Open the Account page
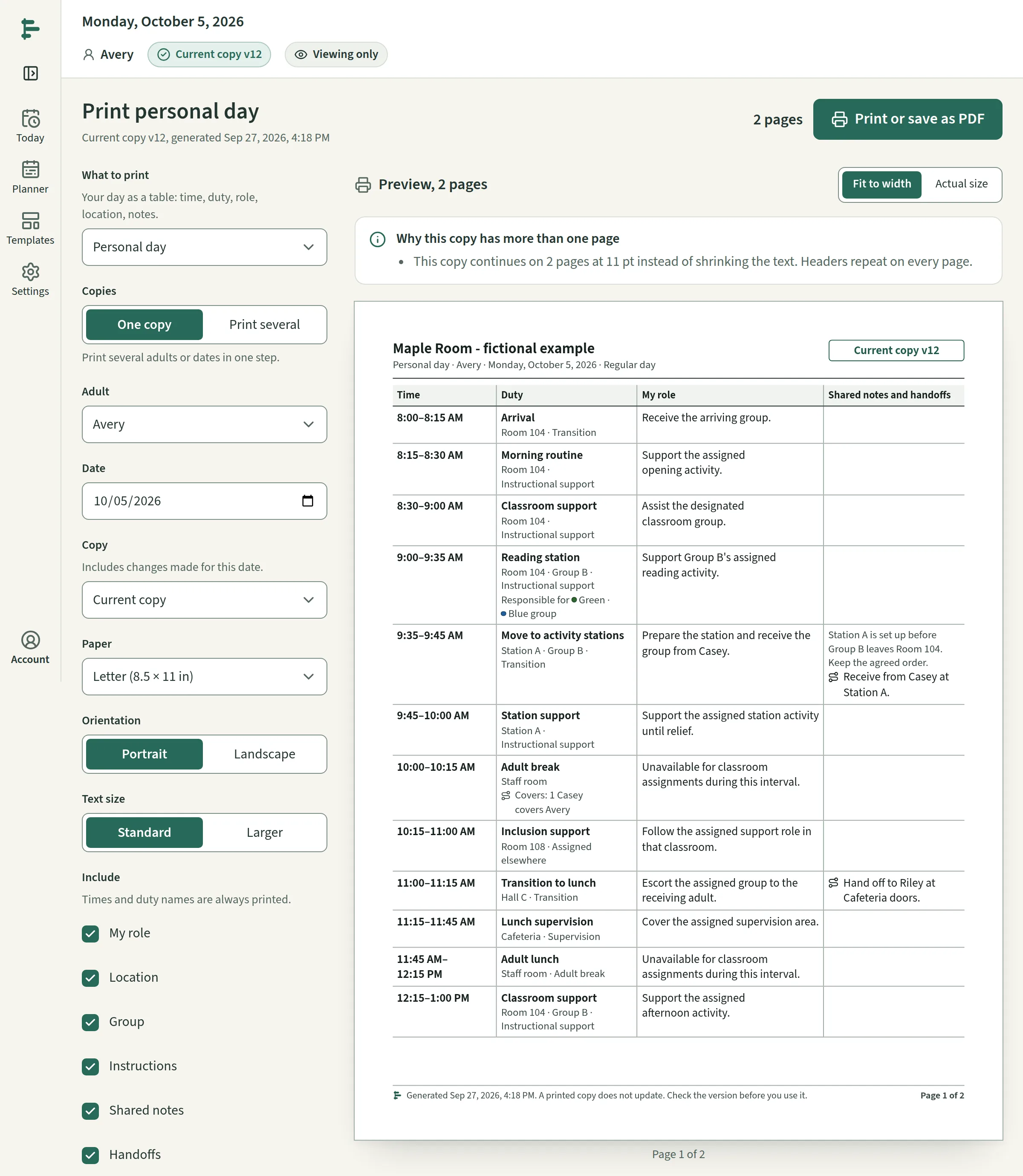Image resolution: width=1023 pixels, height=1176 pixels. 30,648
